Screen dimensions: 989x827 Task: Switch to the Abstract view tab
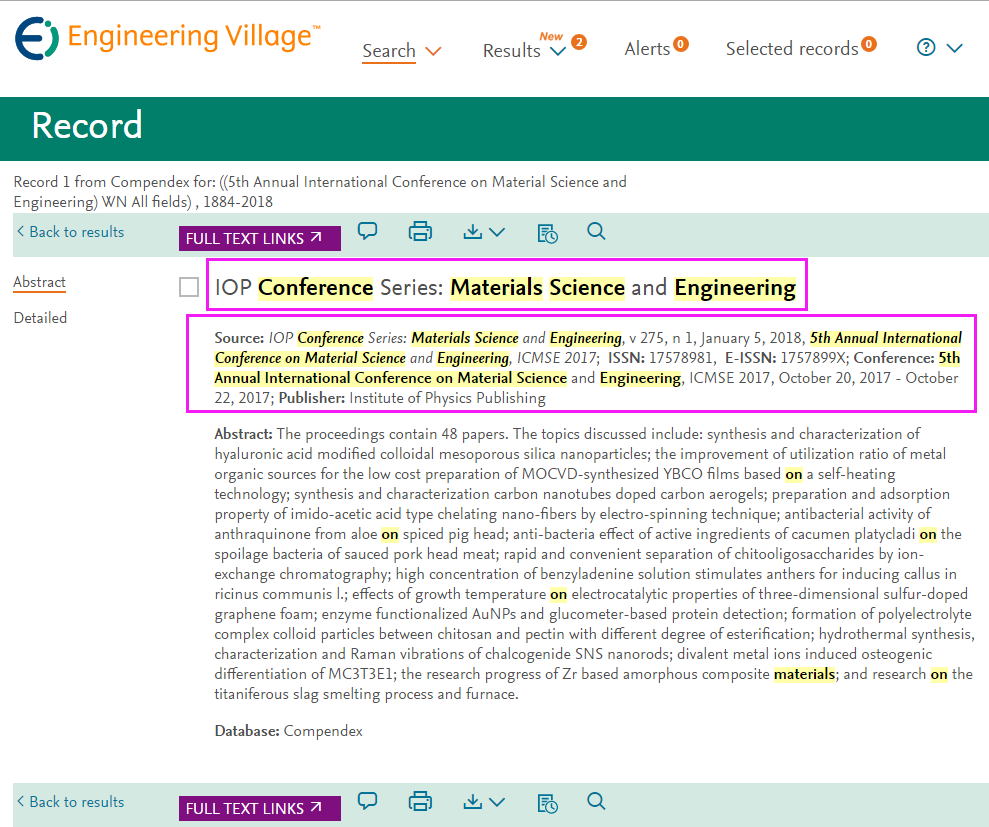click(40, 282)
